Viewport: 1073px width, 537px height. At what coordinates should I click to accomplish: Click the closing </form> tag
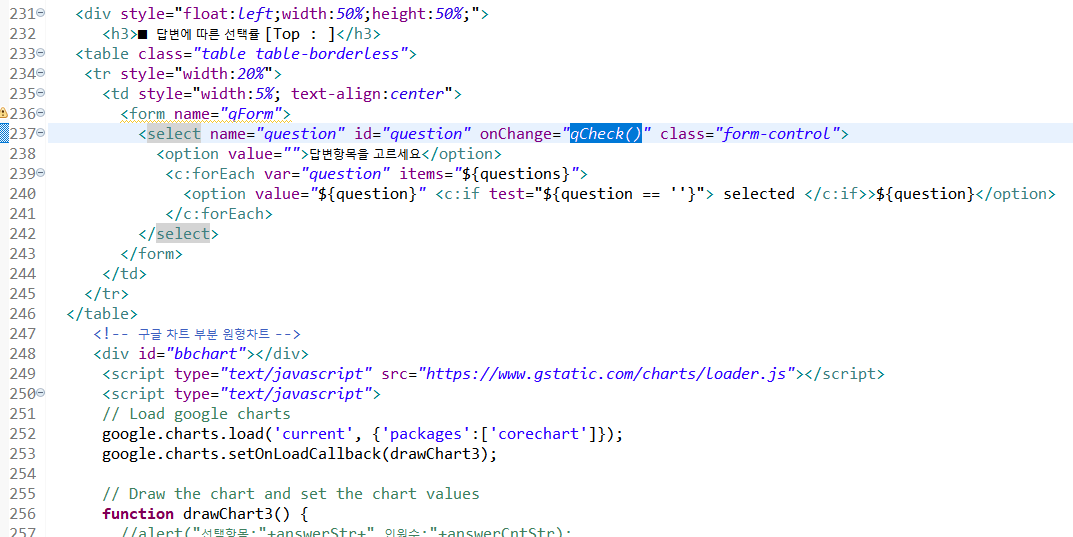tap(152, 254)
